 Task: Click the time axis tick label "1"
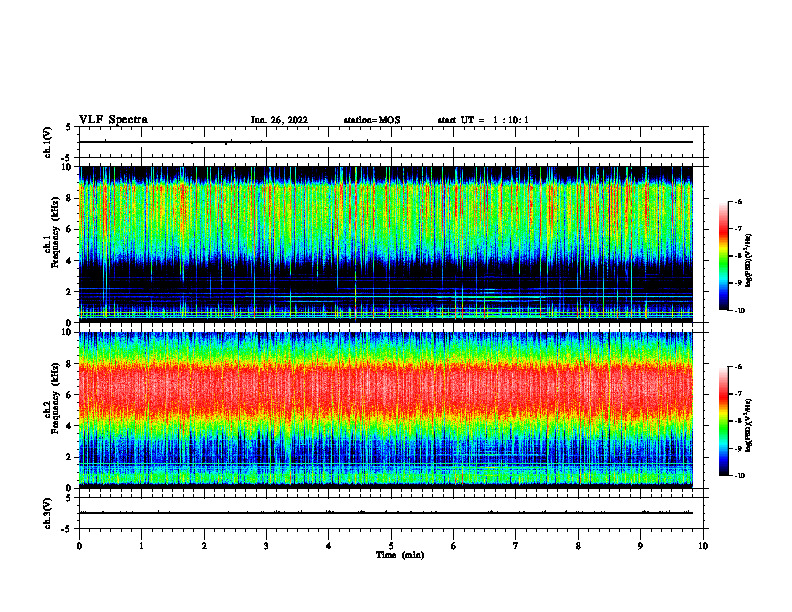click(x=141, y=546)
